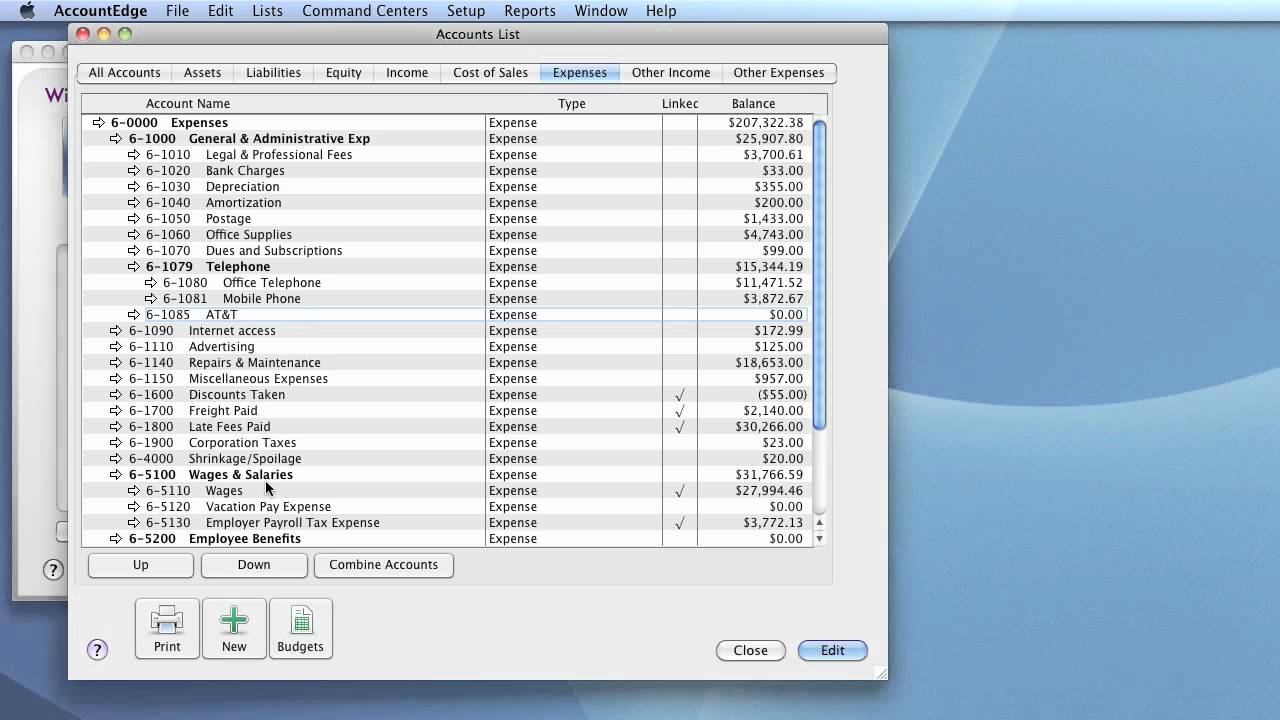
Task: Click the Edit button
Action: point(833,650)
